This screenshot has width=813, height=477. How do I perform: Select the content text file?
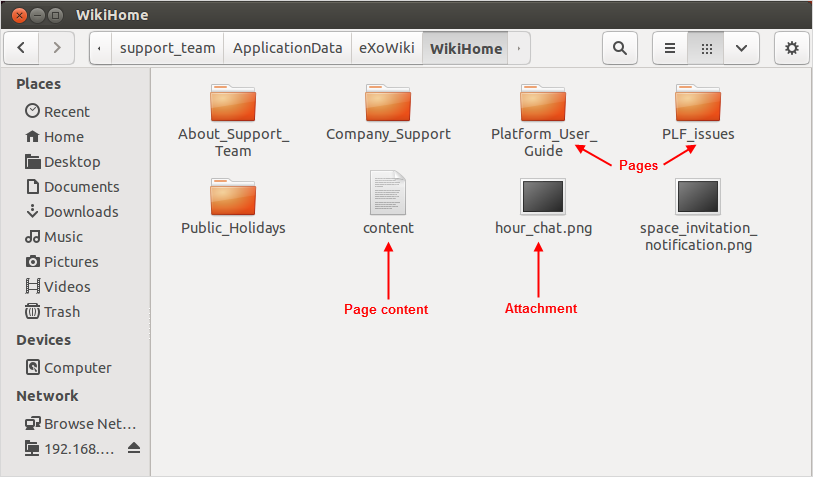[x=388, y=203]
